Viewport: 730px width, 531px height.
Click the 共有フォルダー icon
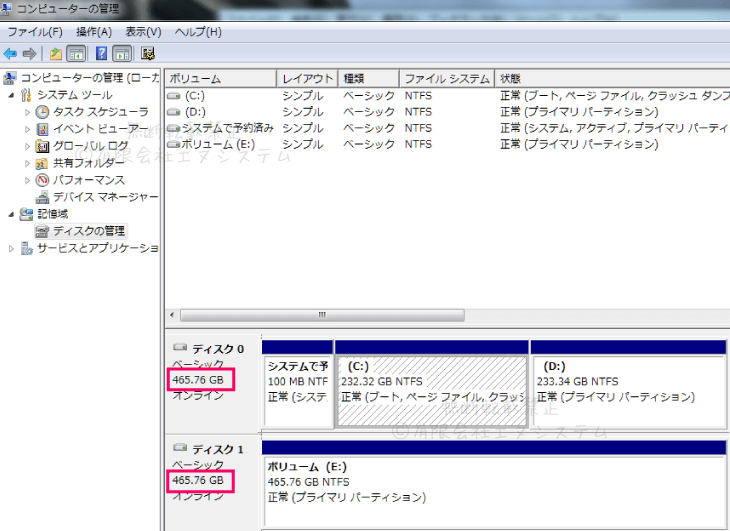42,163
